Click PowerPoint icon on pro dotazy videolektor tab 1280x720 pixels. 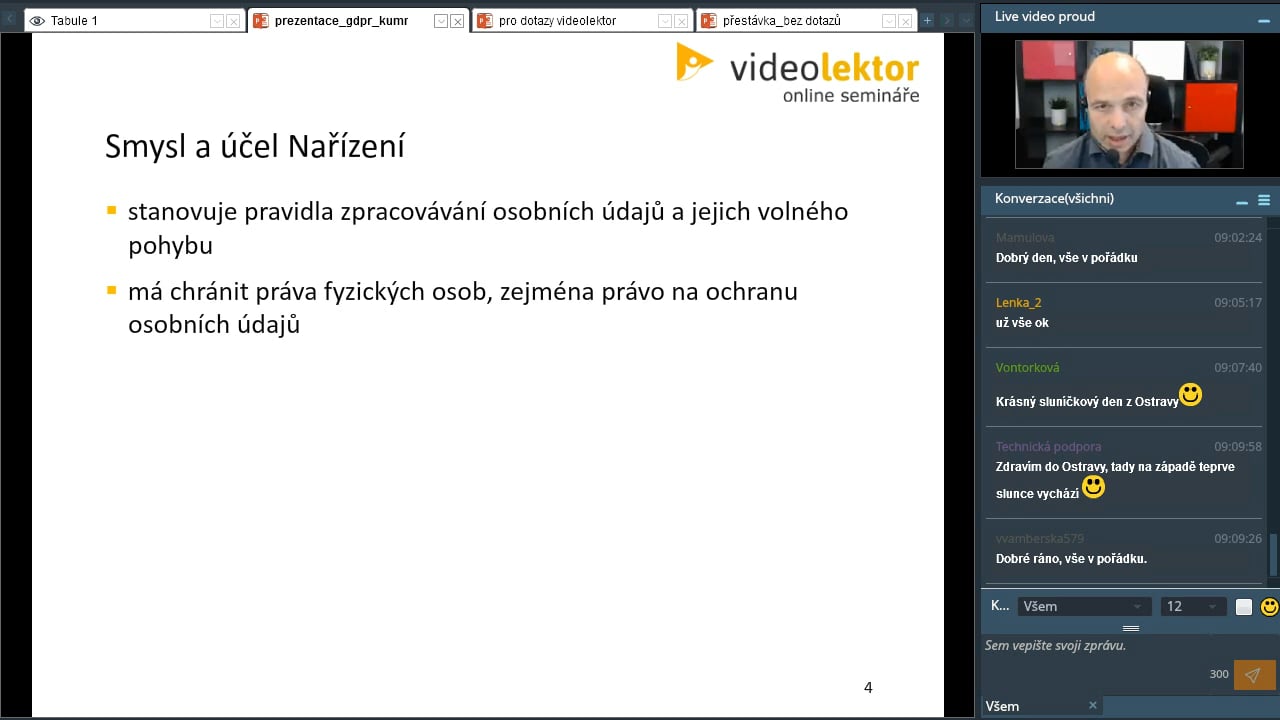(x=485, y=20)
